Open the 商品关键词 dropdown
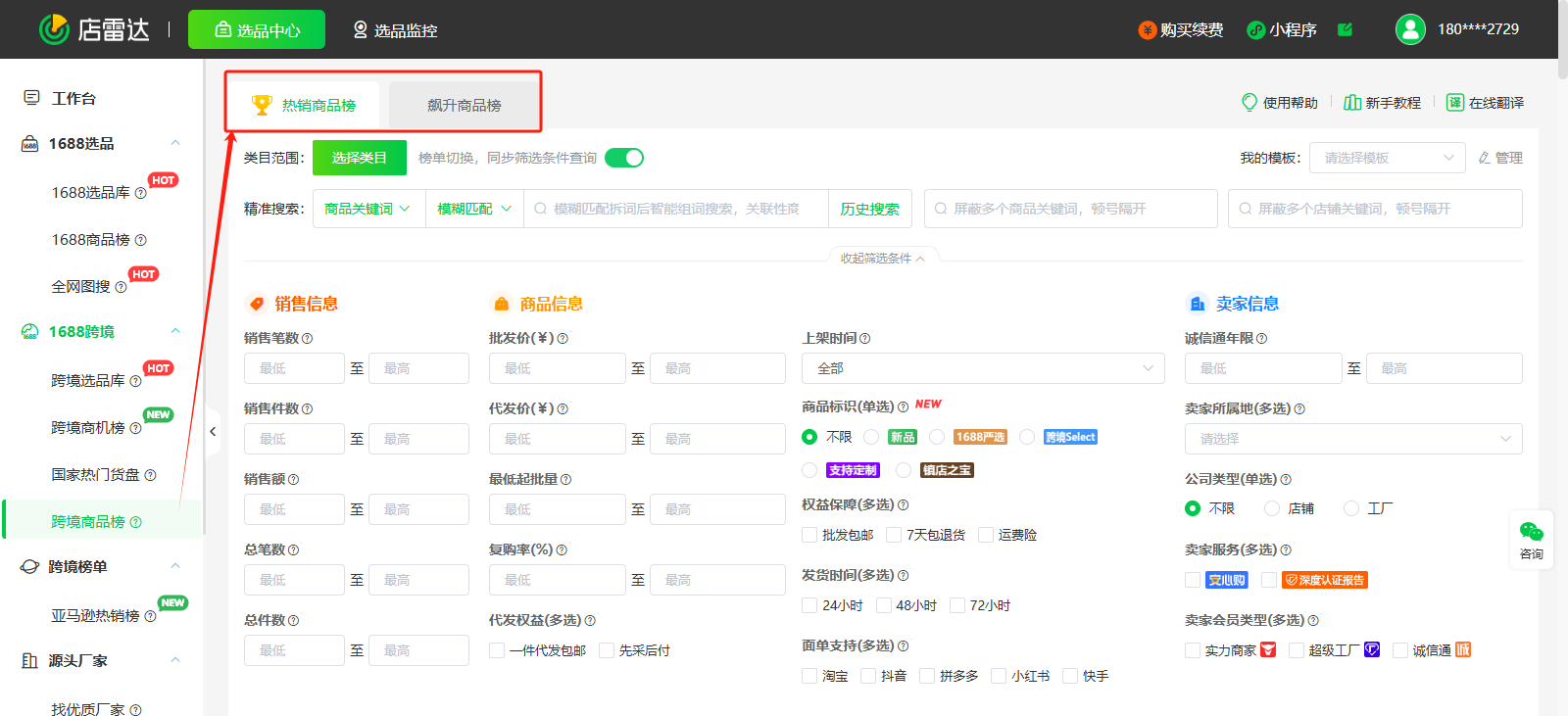Viewport: 1568px width, 716px height. pyautogui.click(x=368, y=209)
